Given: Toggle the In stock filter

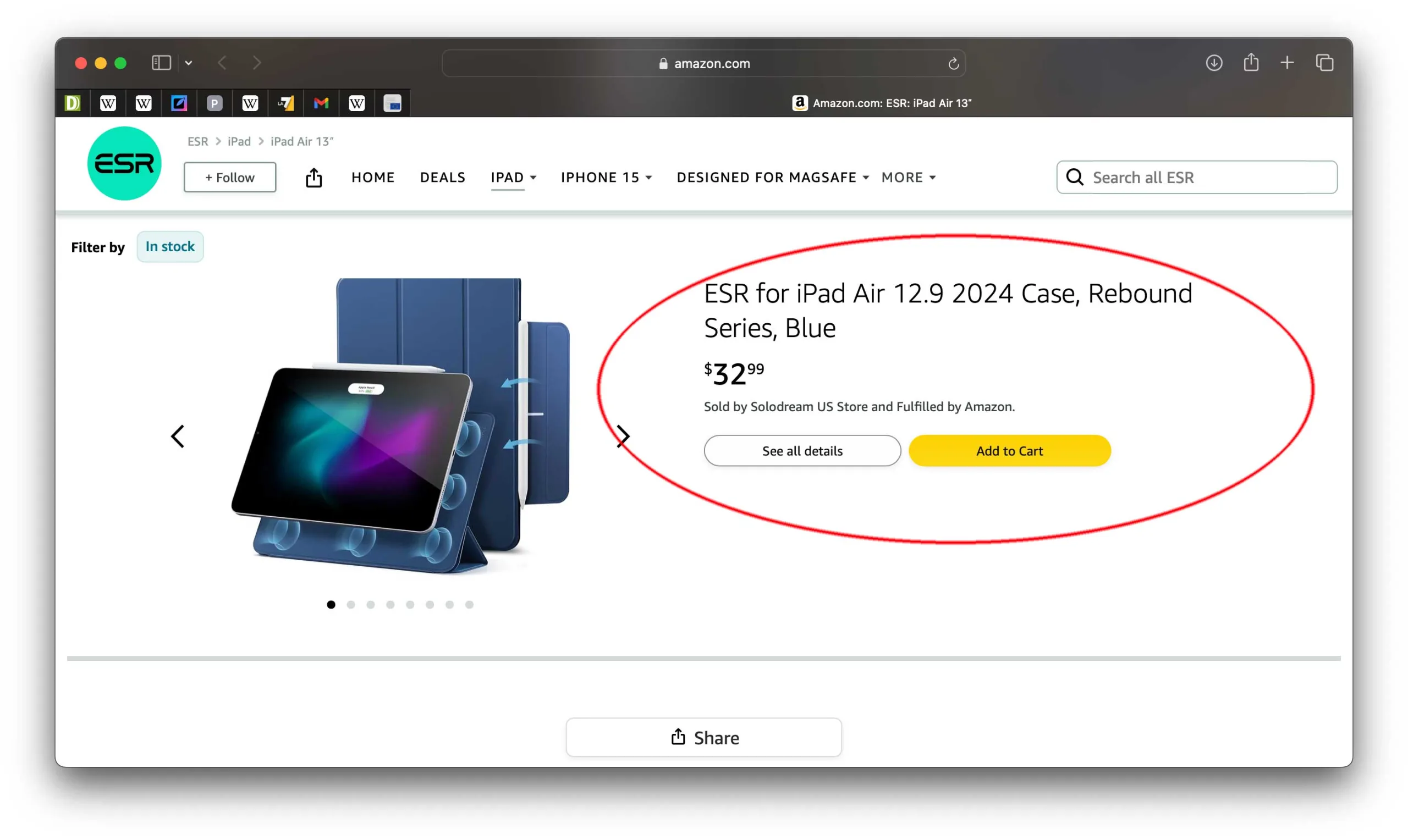Looking at the screenshot, I should click(170, 247).
